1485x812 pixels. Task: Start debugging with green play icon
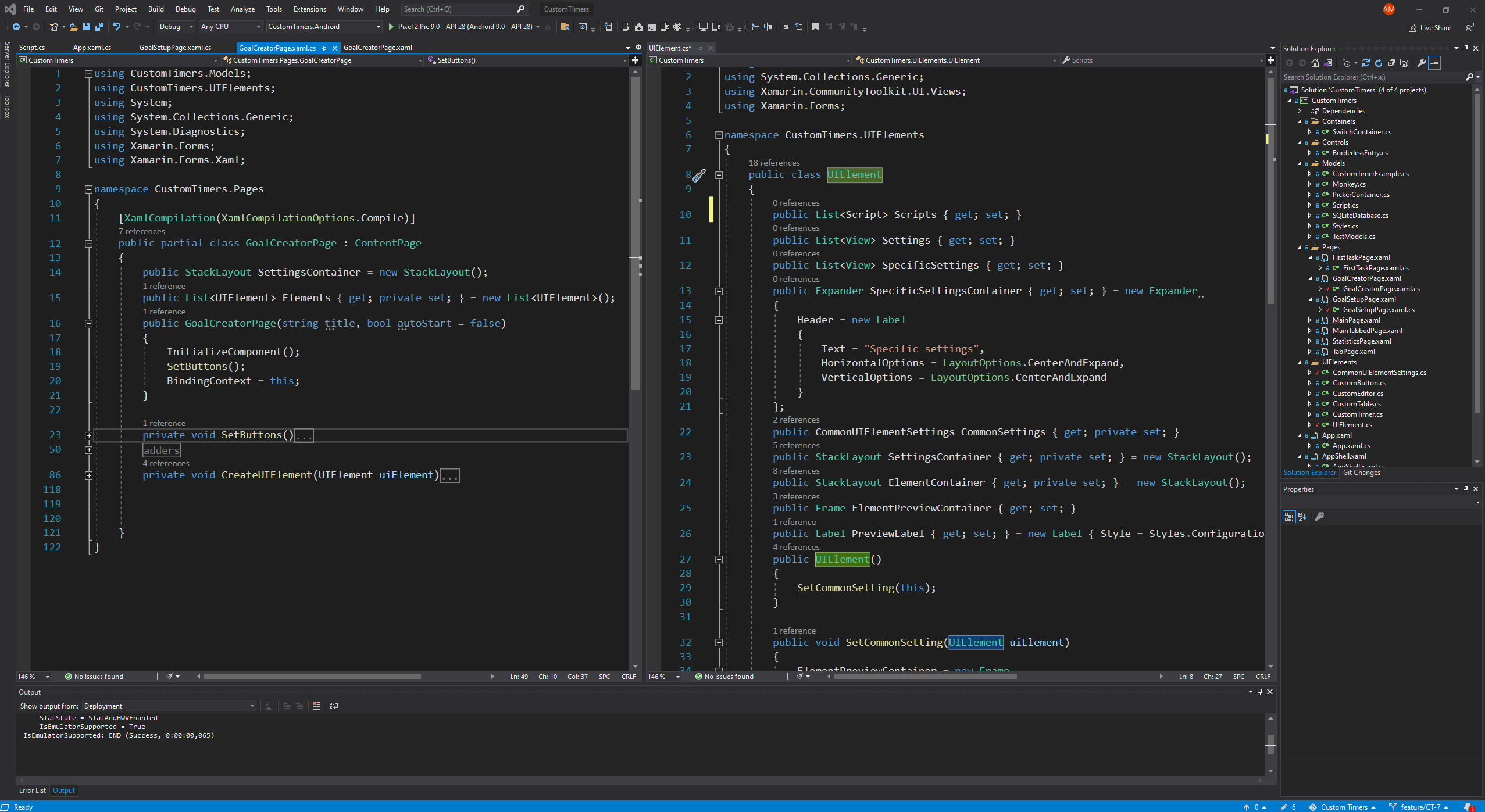[x=391, y=27]
